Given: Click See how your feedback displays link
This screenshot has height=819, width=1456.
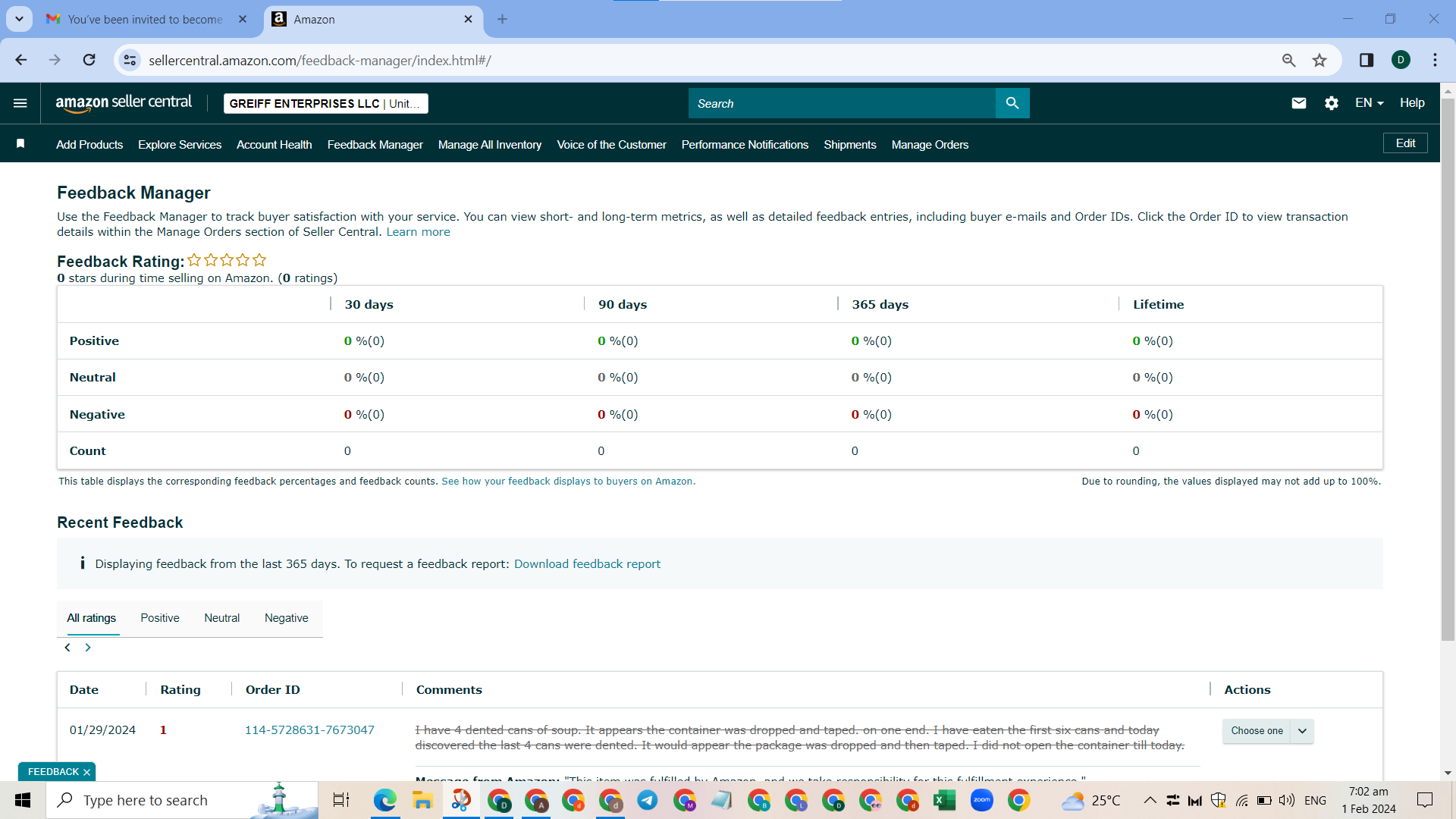Looking at the screenshot, I should [x=568, y=482].
